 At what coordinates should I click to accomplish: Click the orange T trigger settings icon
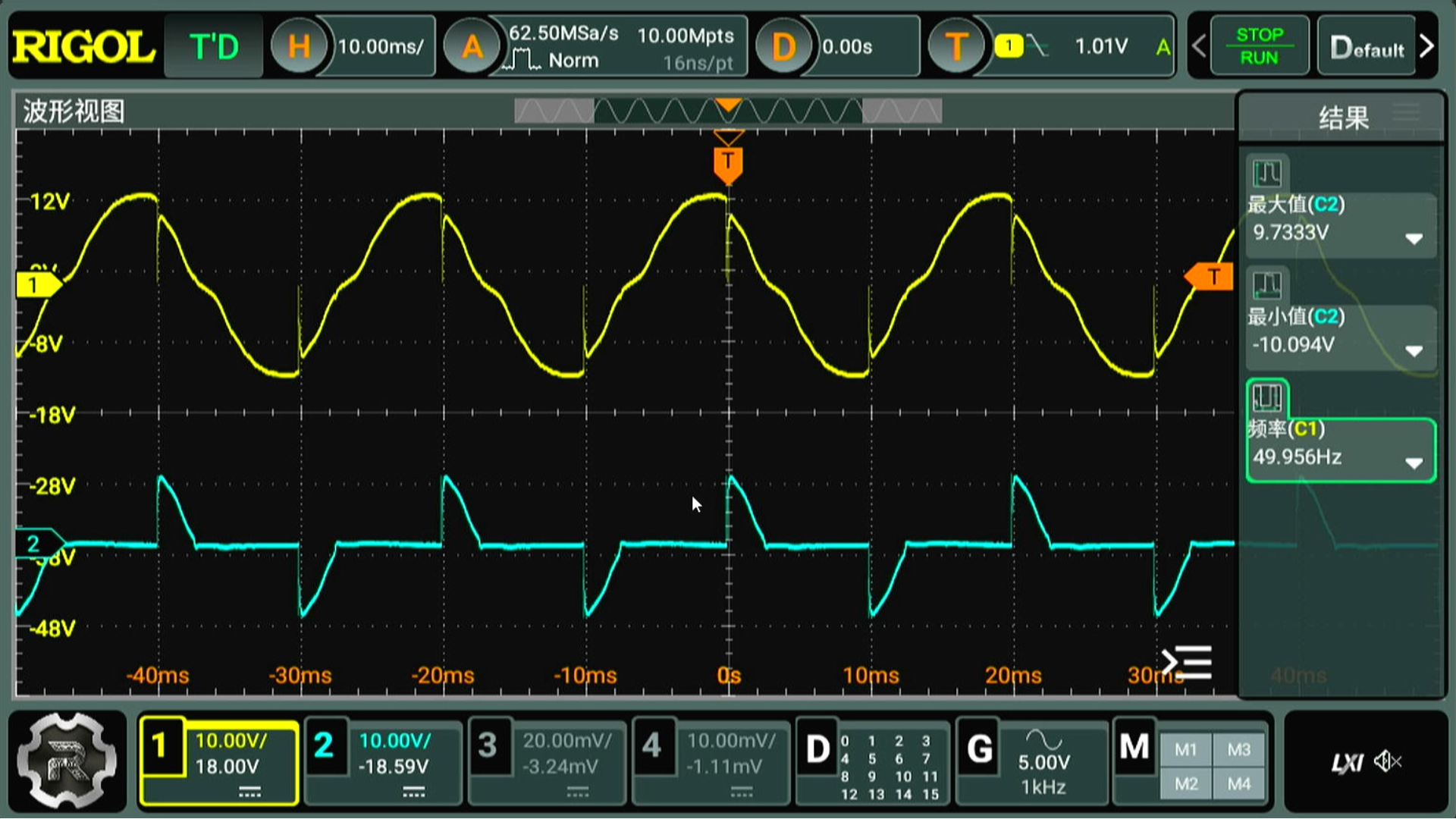955,47
